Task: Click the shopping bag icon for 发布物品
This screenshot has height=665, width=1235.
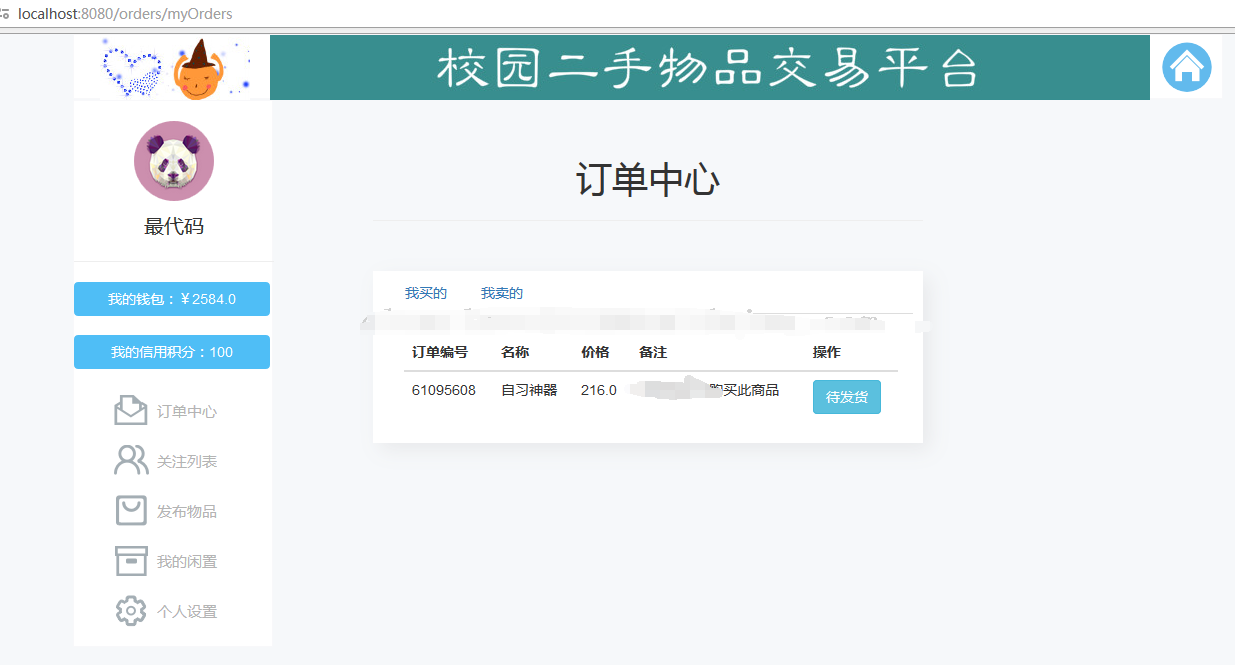Action: (131, 511)
